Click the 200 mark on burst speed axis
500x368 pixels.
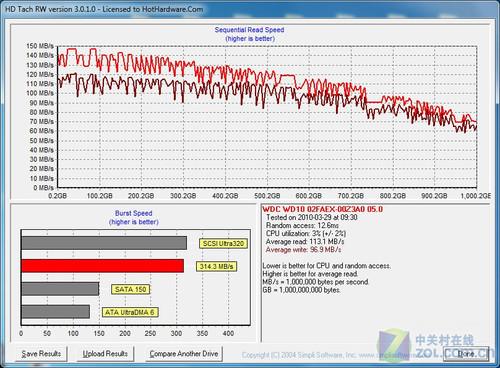pyautogui.click(x=125, y=333)
